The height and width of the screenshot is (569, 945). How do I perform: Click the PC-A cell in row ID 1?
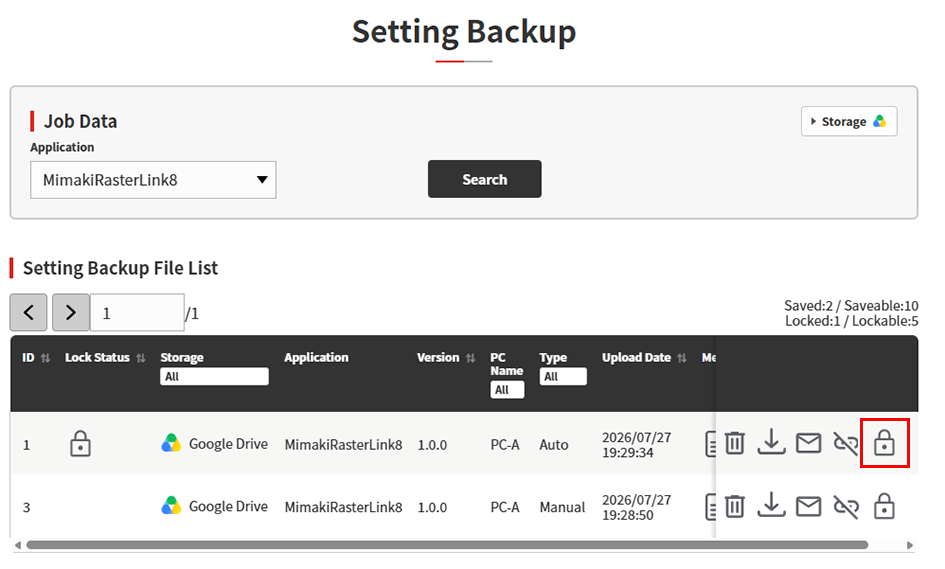pyautogui.click(x=504, y=445)
